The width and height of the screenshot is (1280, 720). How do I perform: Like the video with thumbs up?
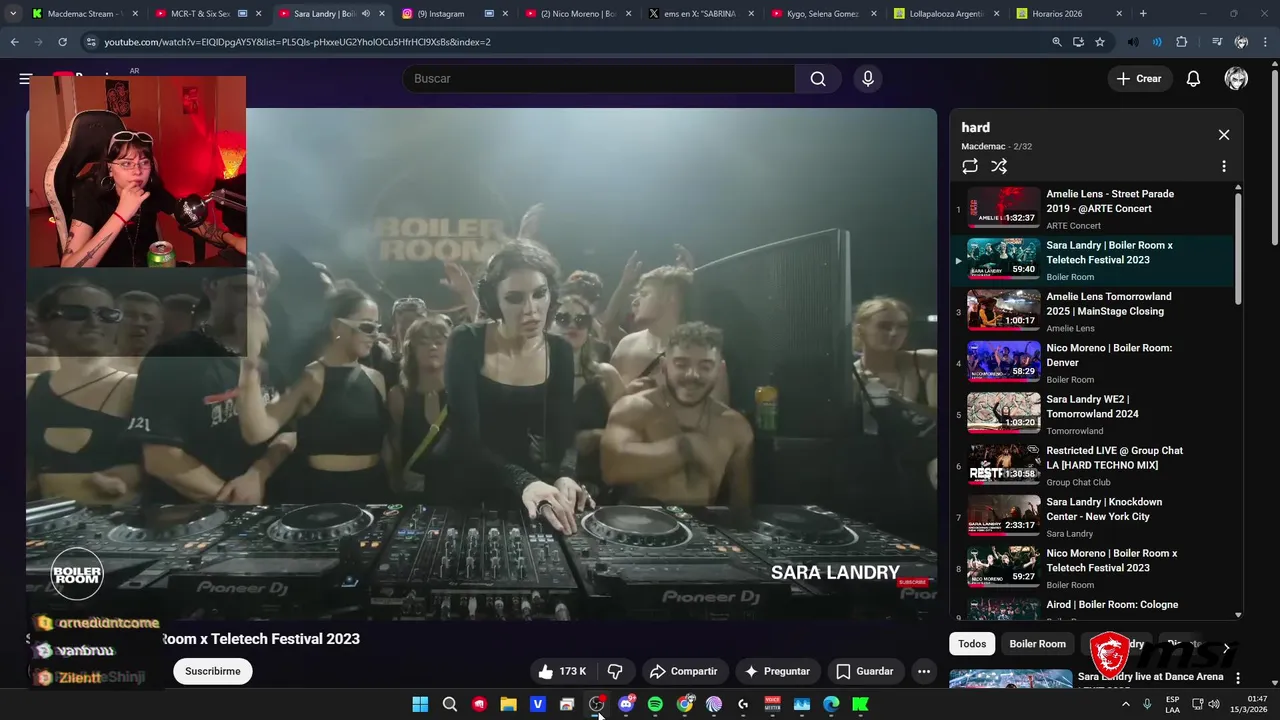tap(562, 671)
